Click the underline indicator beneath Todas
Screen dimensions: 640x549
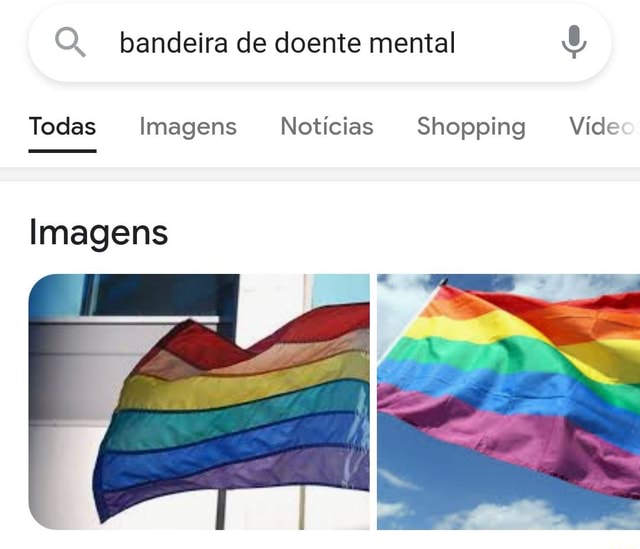pos(62,151)
